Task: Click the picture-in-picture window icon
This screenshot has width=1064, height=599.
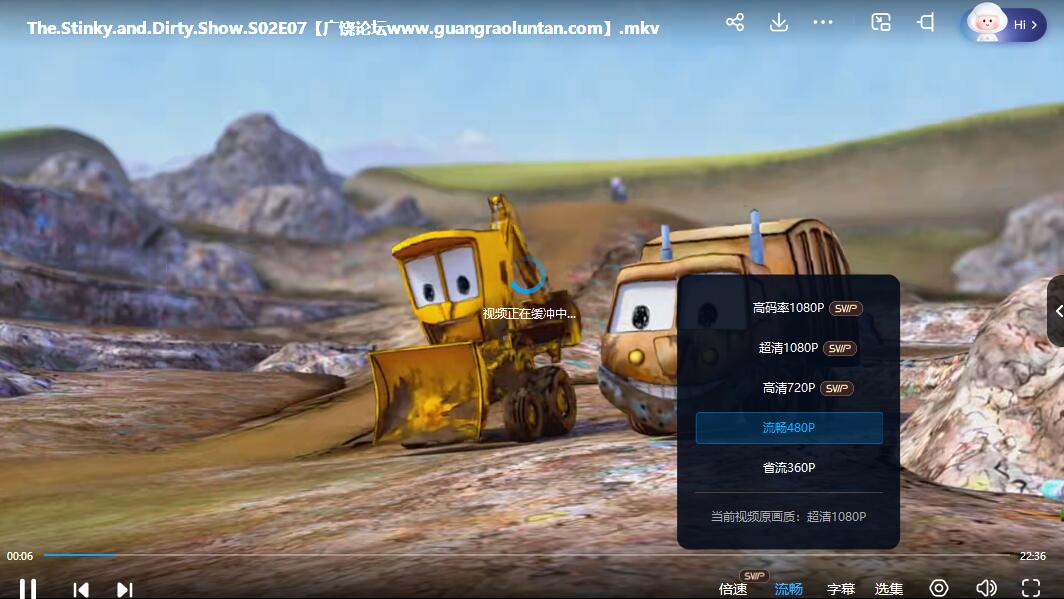Action: tap(881, 22)
